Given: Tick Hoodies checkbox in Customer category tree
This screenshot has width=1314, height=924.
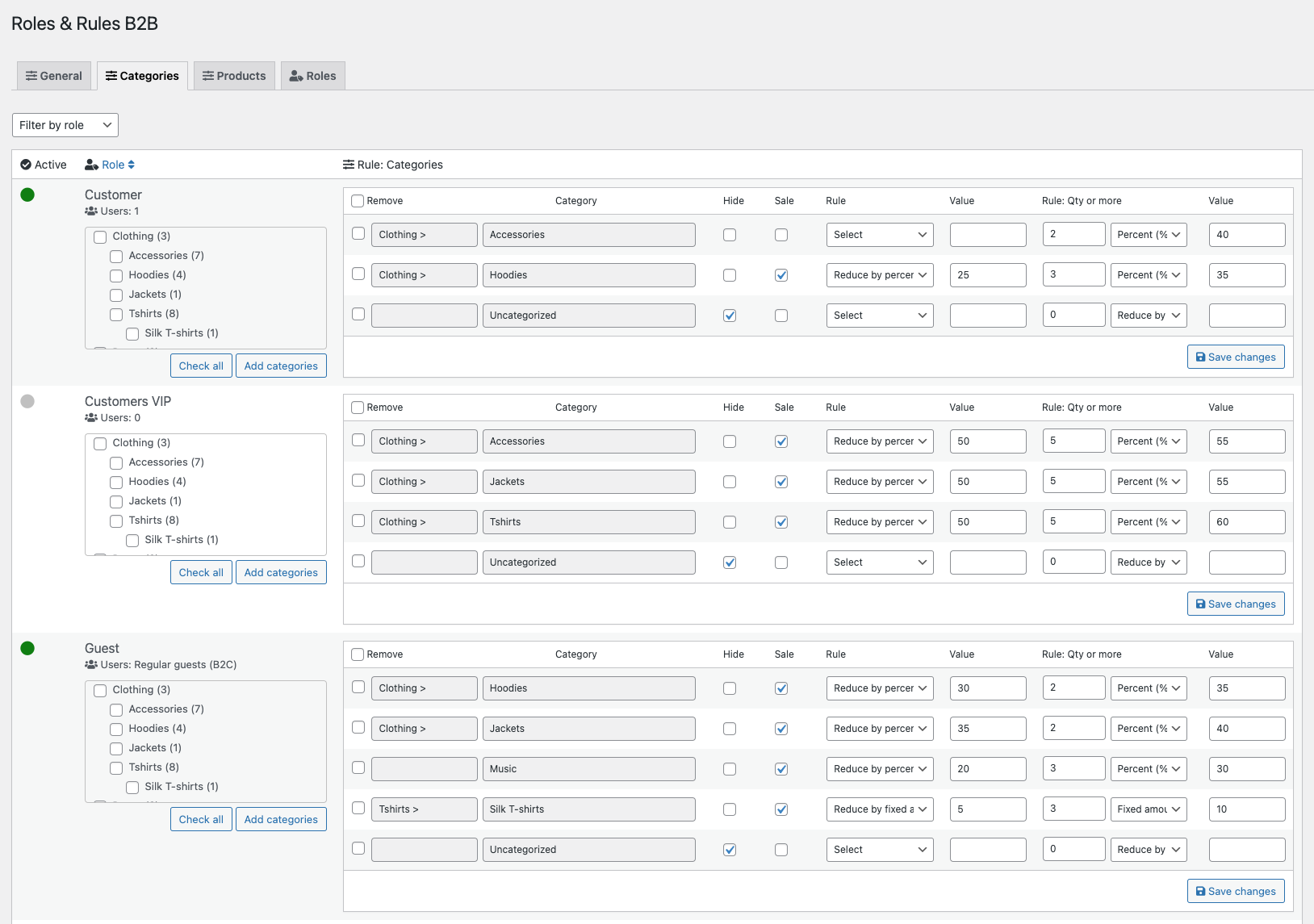Looking at the screenshot, I should point(116,276).
